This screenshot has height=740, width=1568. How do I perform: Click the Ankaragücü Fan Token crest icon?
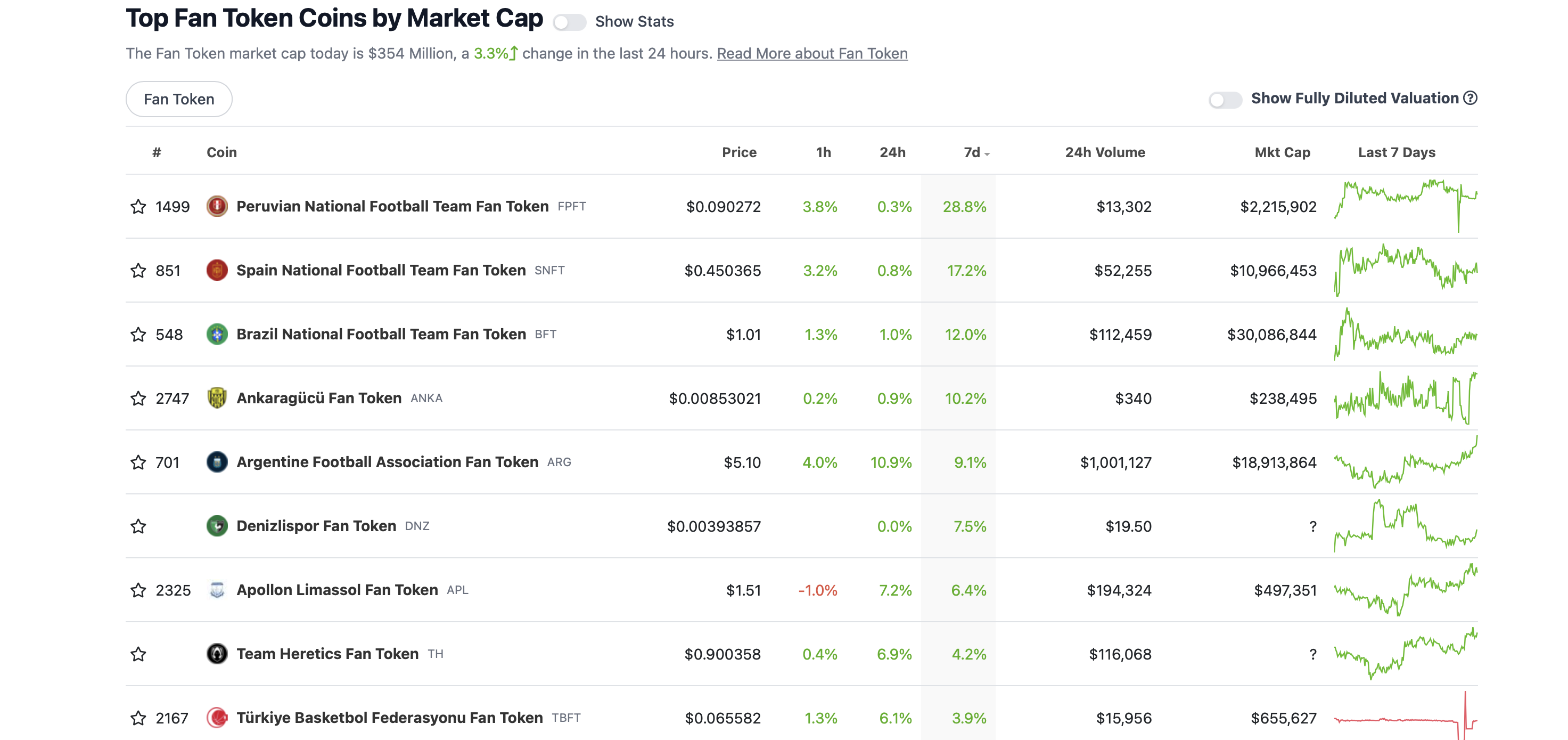pyautogui.click(x=217, y=398)
